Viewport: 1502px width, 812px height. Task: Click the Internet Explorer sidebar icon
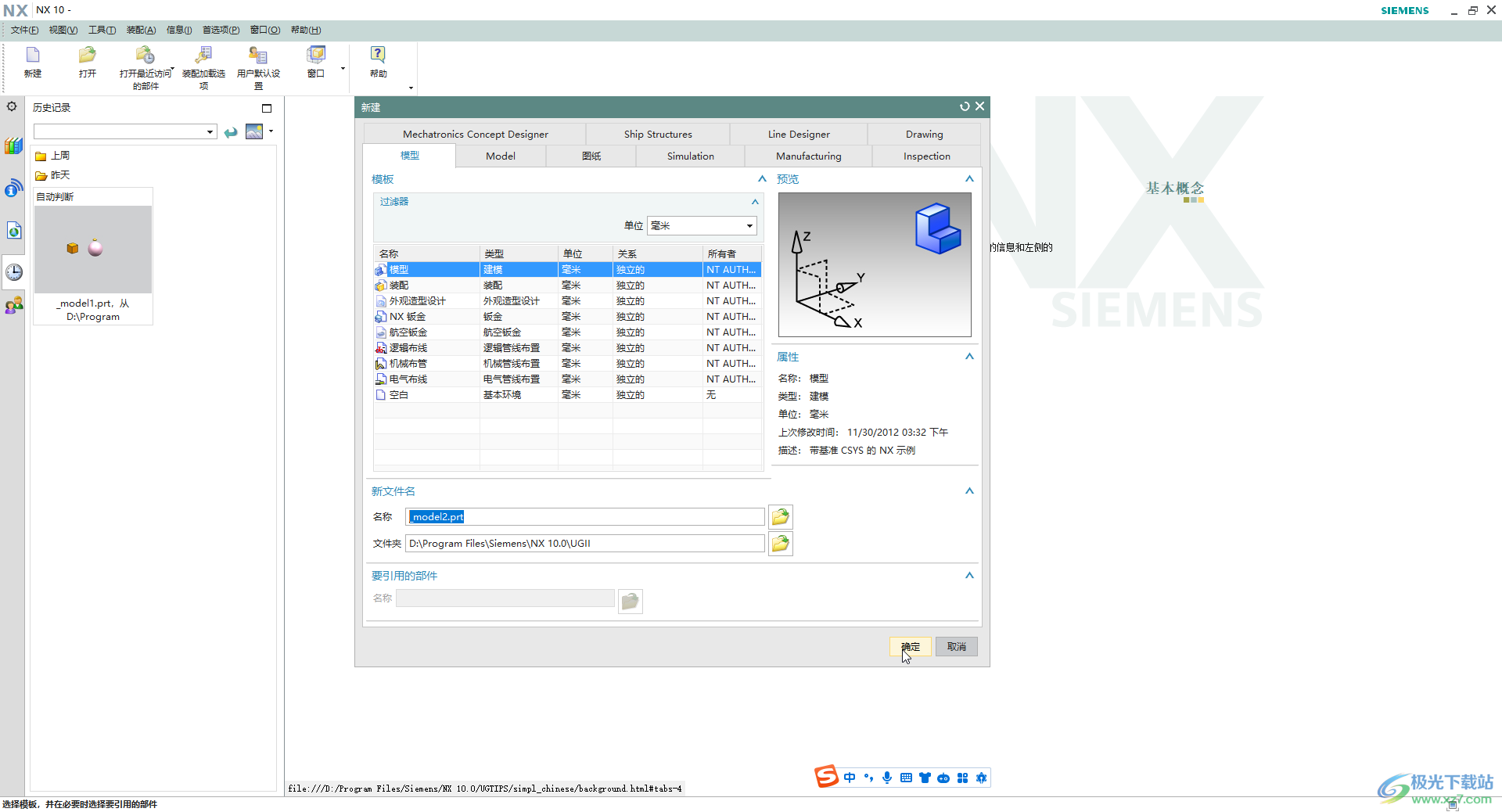tap(13, 230)
